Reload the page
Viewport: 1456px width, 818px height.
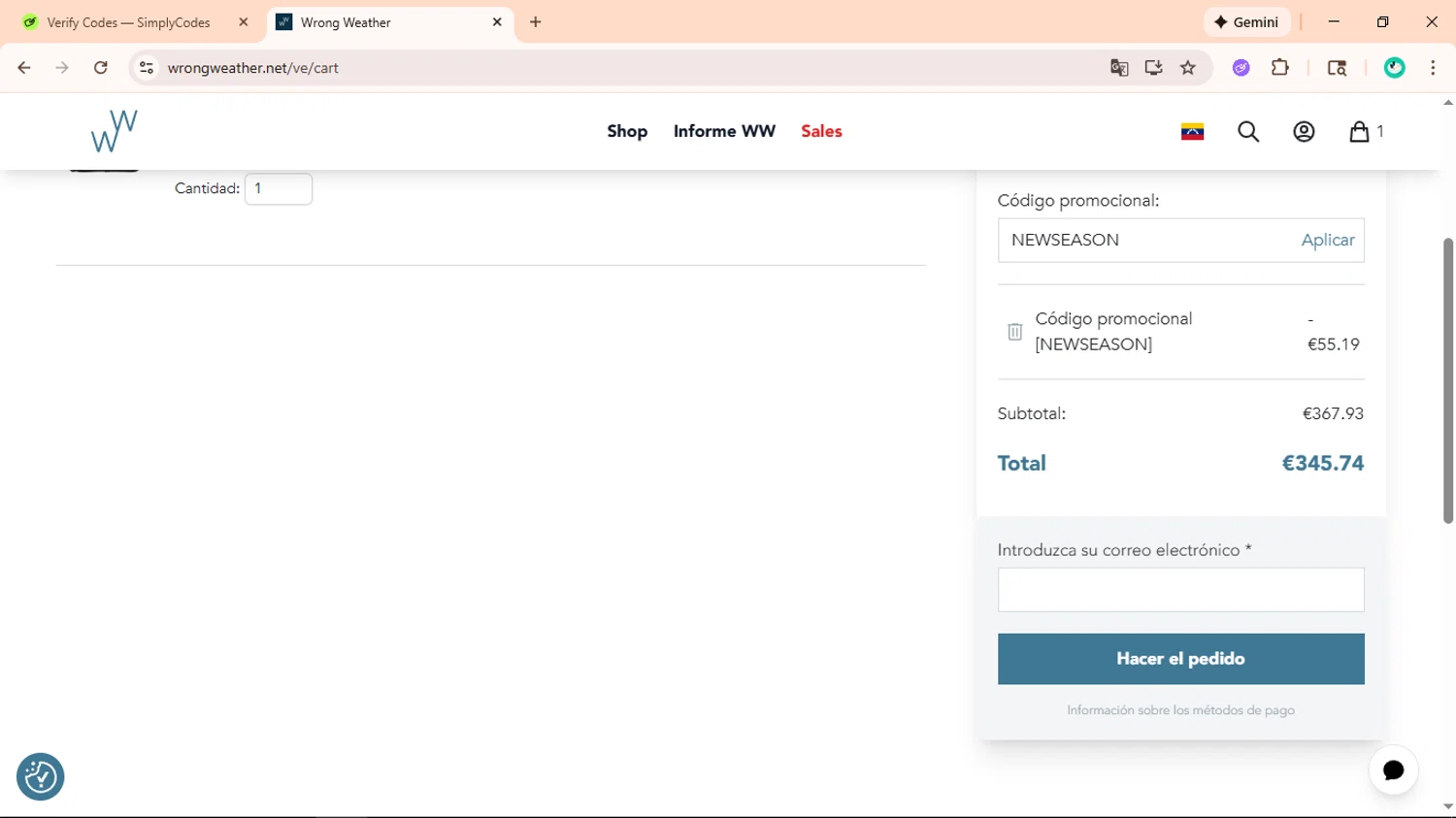click(101, 68)
